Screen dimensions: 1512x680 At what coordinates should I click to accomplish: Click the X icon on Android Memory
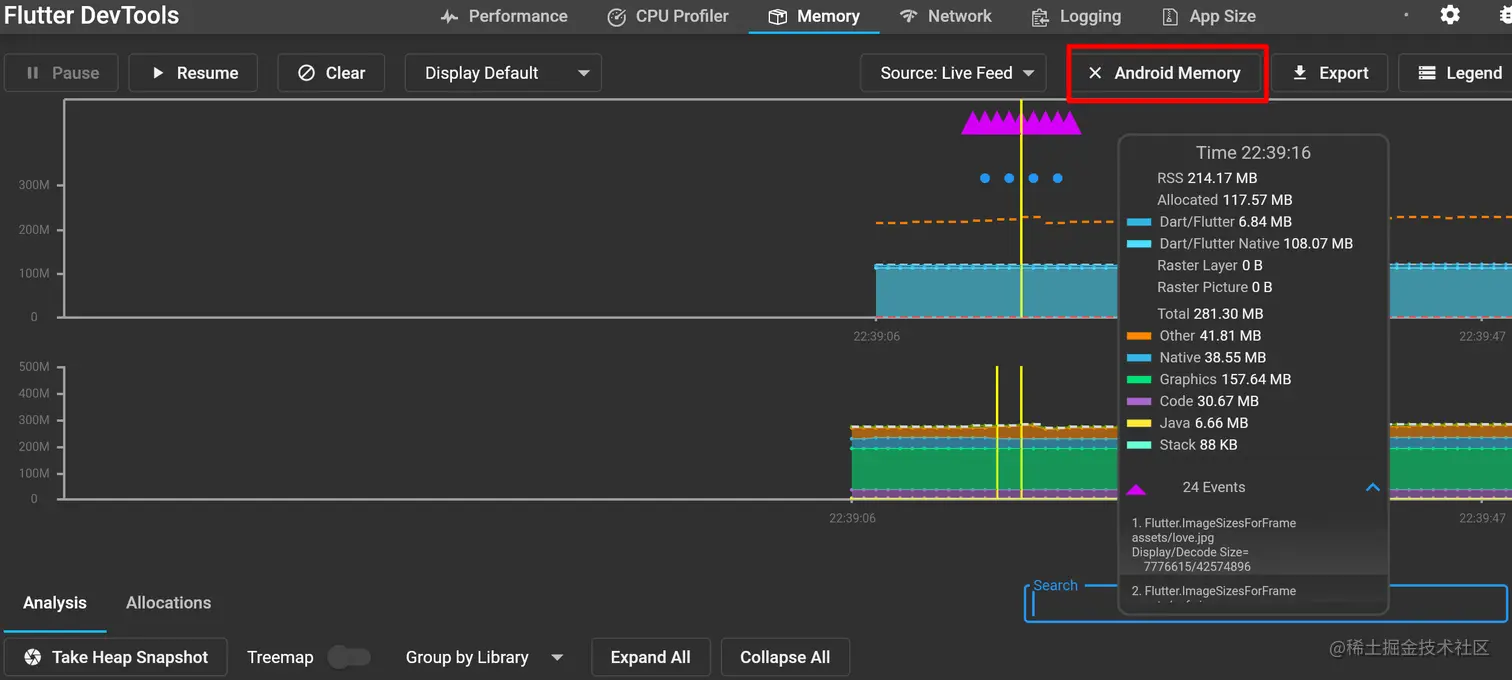(x=1095, y=73)
